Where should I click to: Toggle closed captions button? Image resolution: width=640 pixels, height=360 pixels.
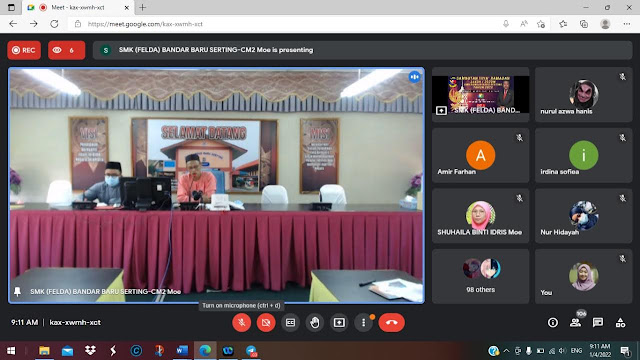point(290,322)
